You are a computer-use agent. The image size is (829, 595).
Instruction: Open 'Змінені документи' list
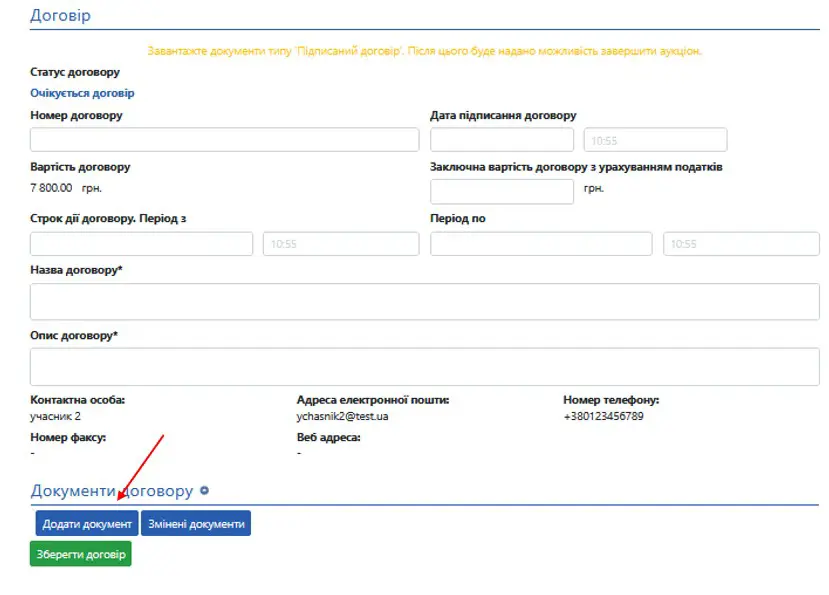click(x=196, y=524)
